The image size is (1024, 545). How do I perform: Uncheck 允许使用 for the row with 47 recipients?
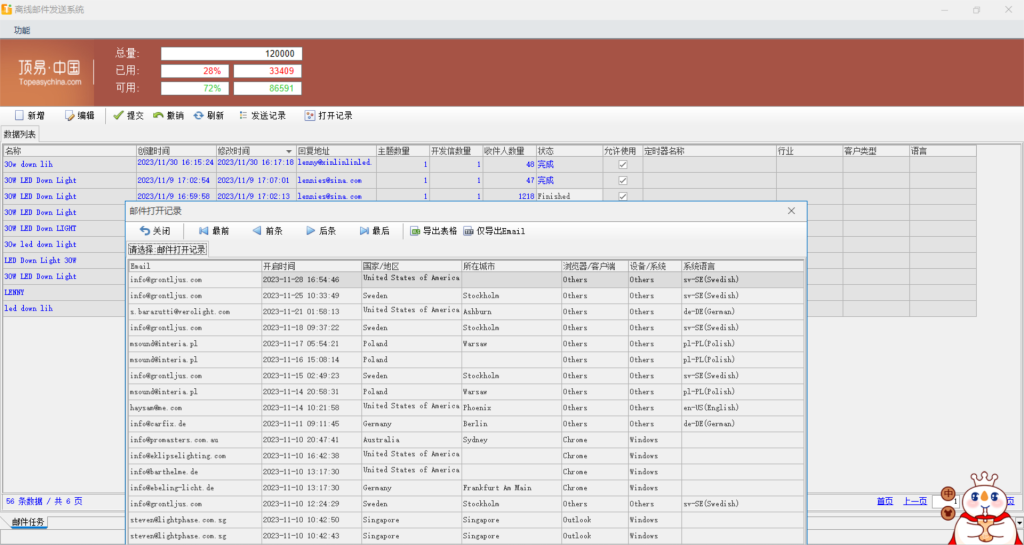622,180
